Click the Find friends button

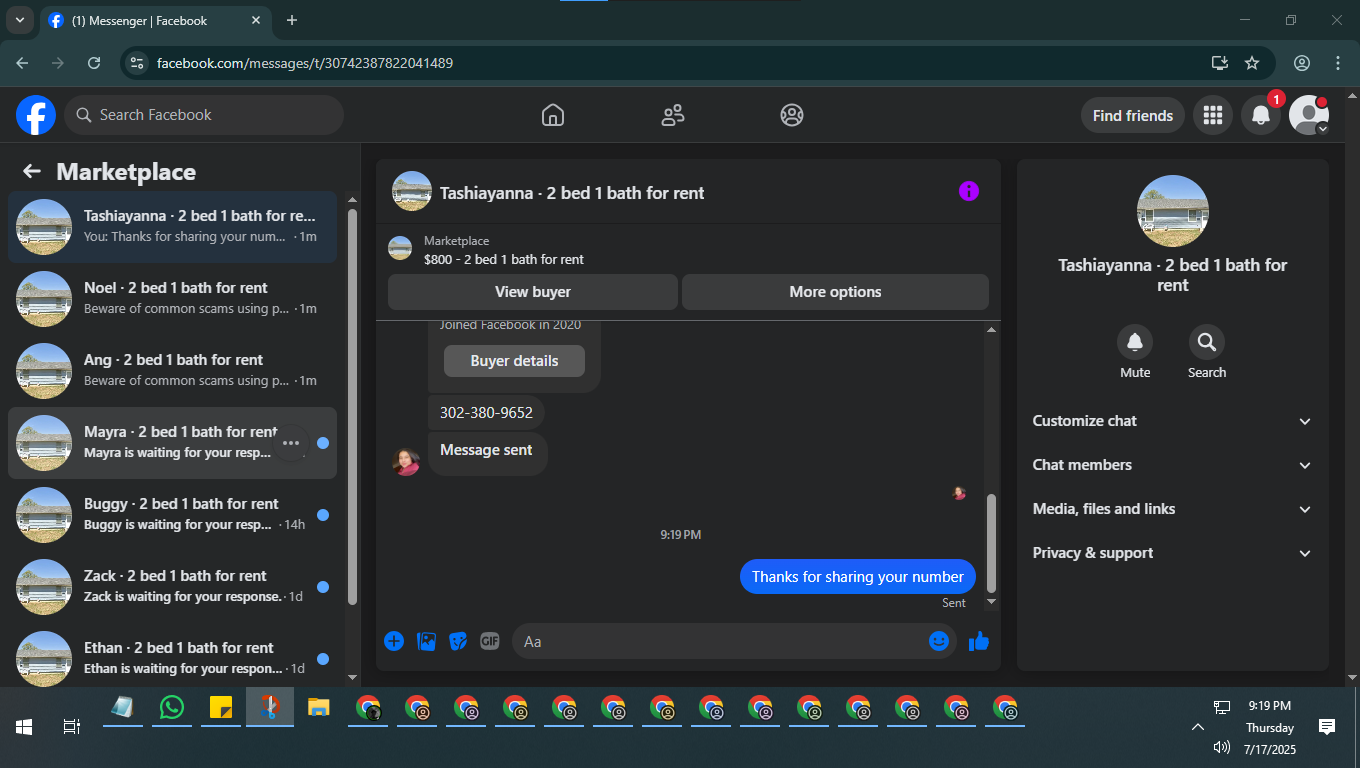(1133, 115)
